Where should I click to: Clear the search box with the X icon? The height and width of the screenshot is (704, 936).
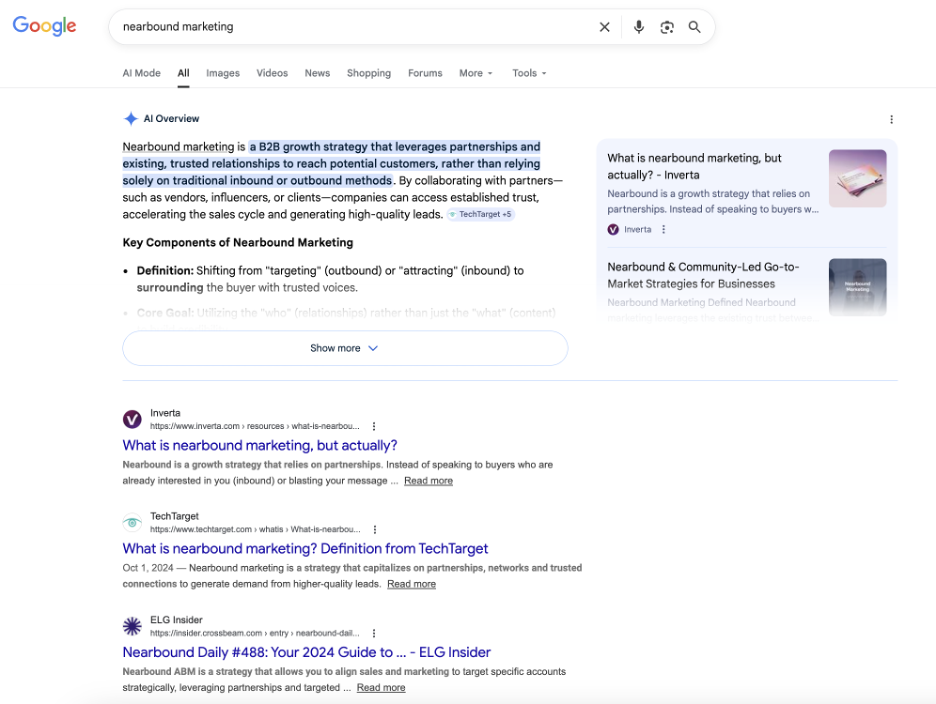click(604, 27)
